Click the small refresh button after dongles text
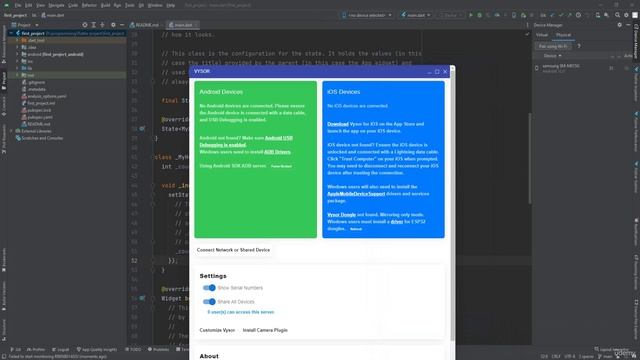 point(356,229)
